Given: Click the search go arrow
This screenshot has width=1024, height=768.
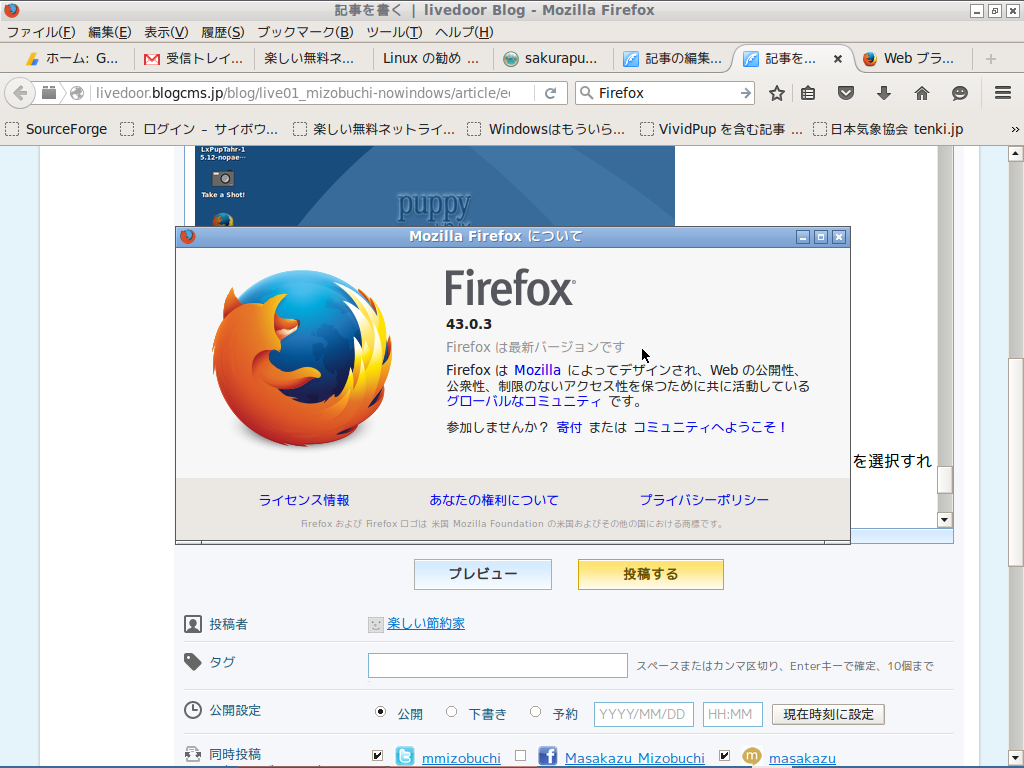Looking at the screenshot, I should 745,93.
